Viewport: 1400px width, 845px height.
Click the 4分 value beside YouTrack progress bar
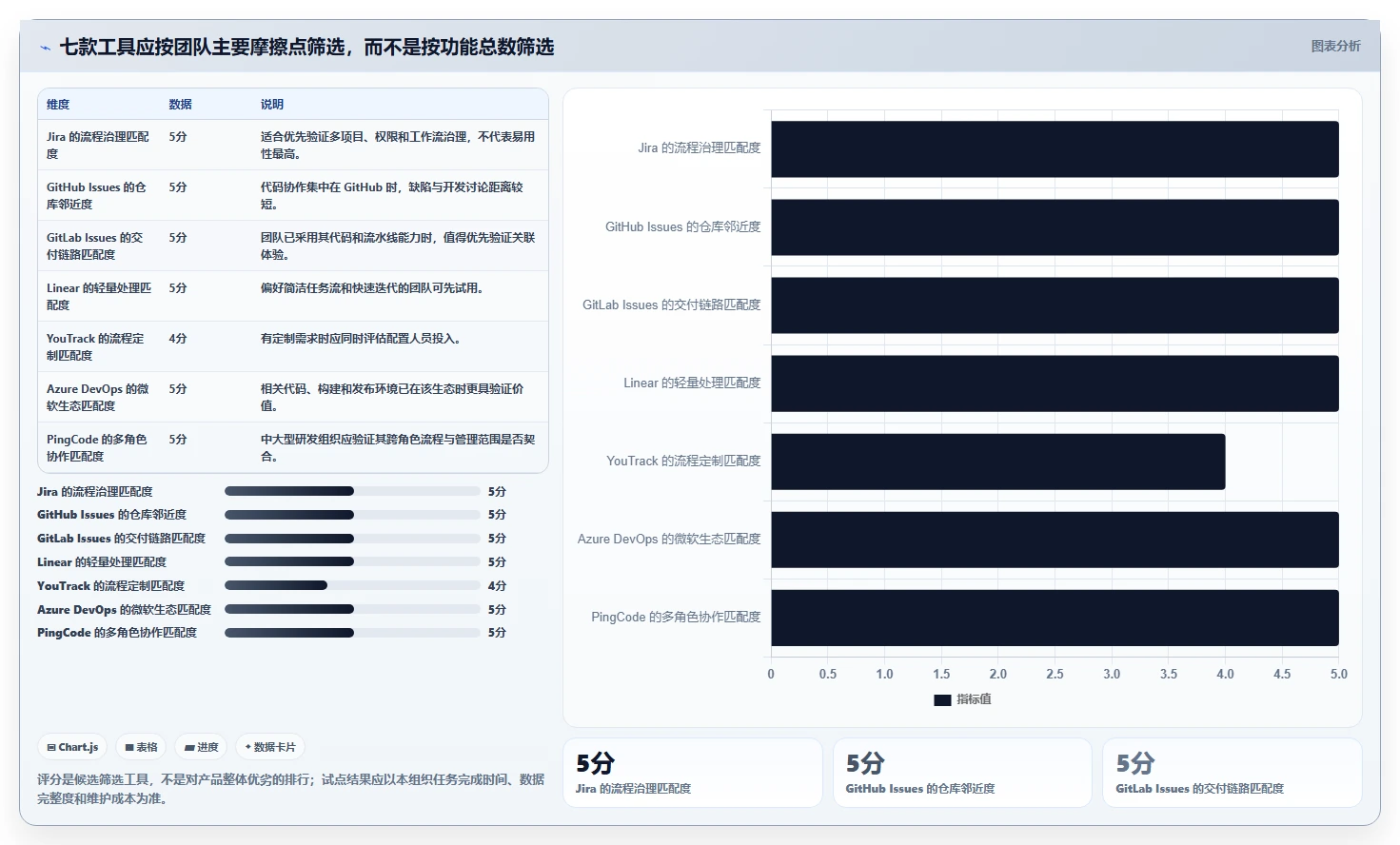click(497, 586)
